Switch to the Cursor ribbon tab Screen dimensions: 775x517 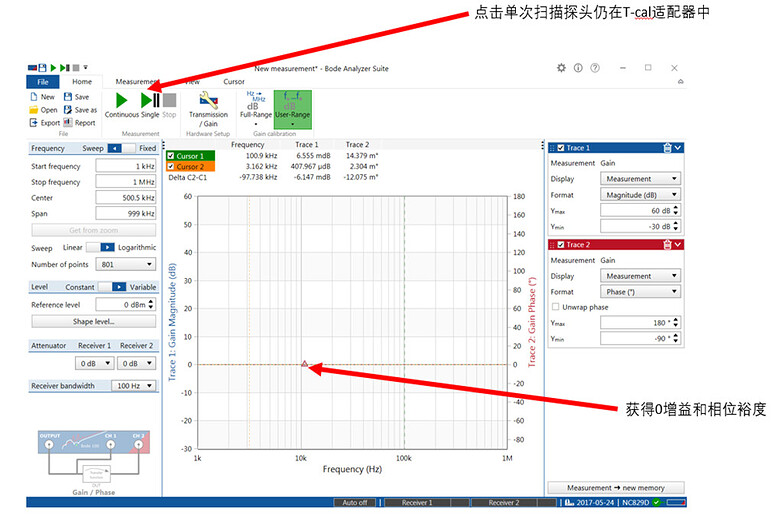[x=233, y=82]
